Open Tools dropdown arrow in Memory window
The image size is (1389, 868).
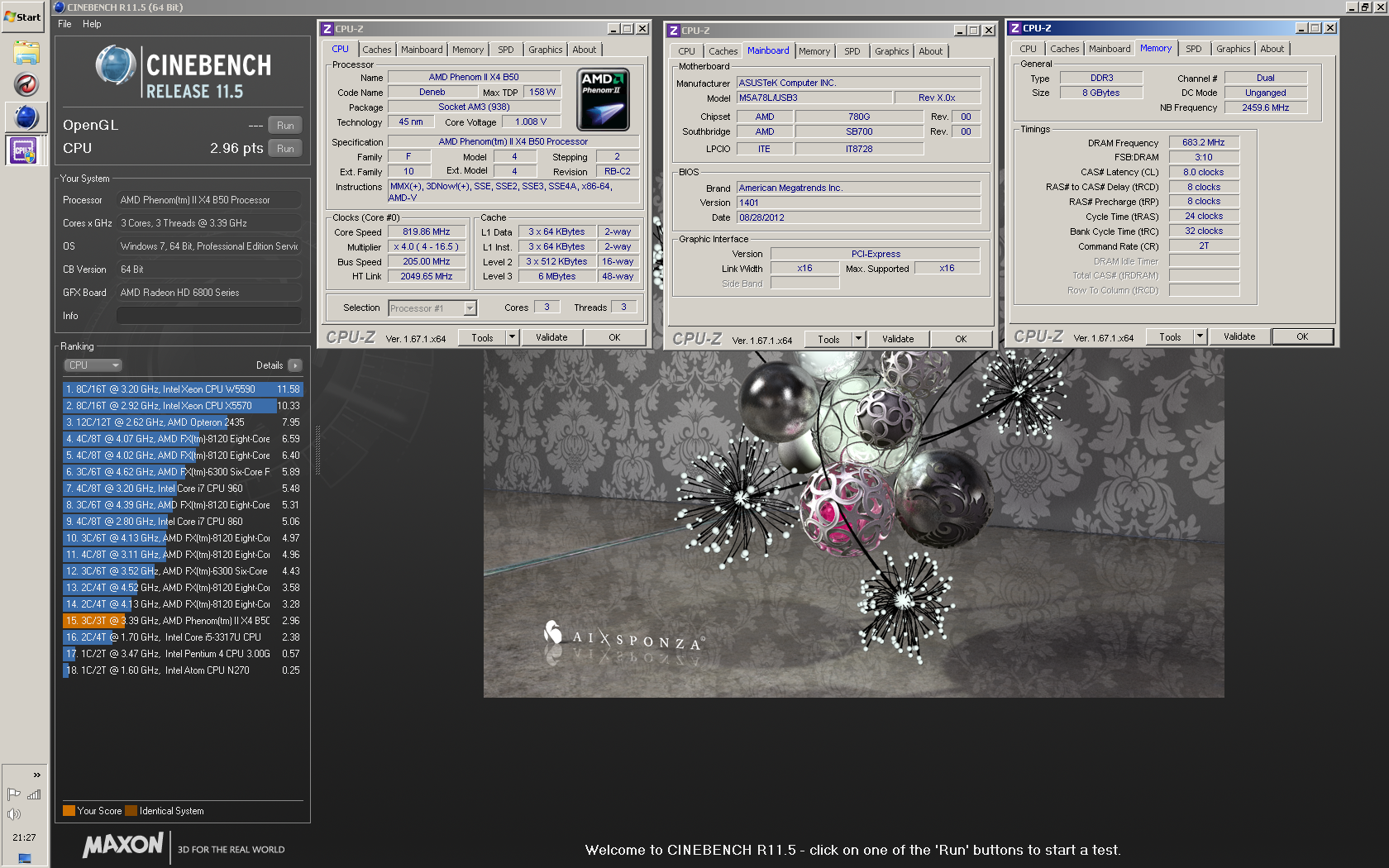[1200, 336]
